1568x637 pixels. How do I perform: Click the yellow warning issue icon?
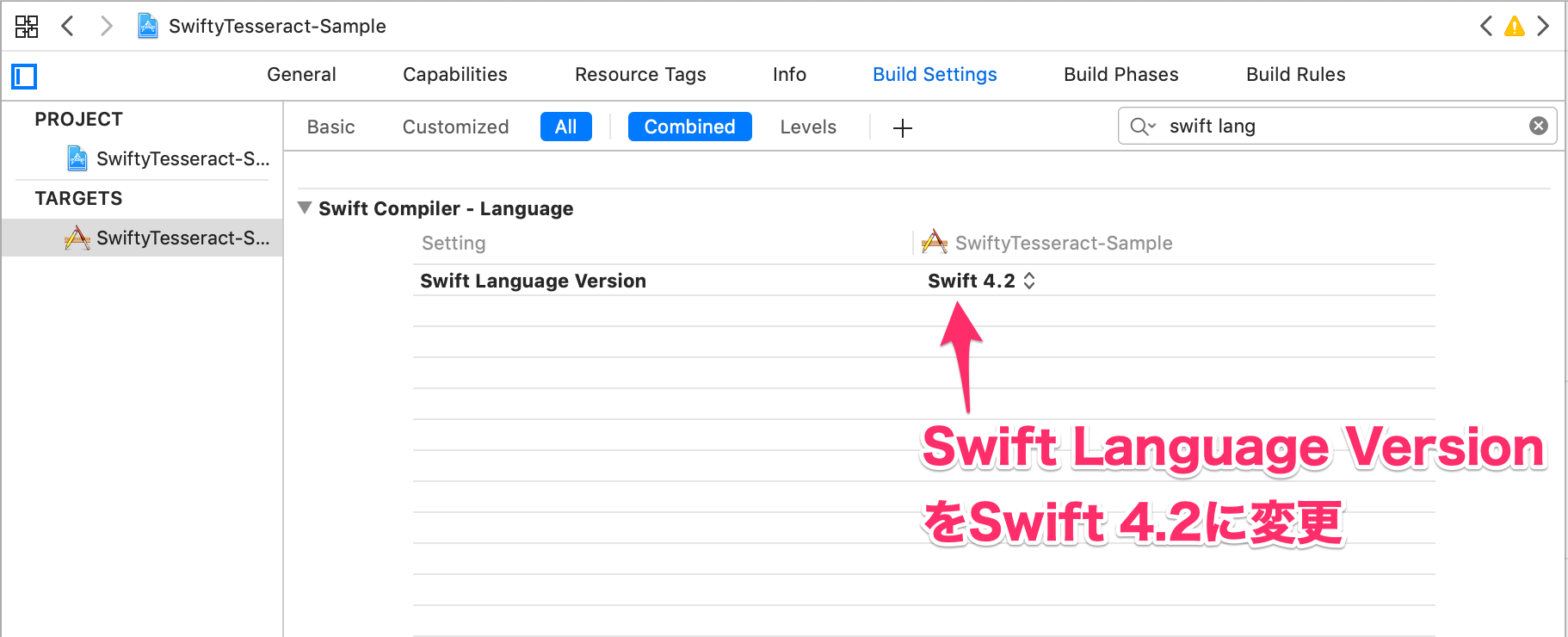1514,27
